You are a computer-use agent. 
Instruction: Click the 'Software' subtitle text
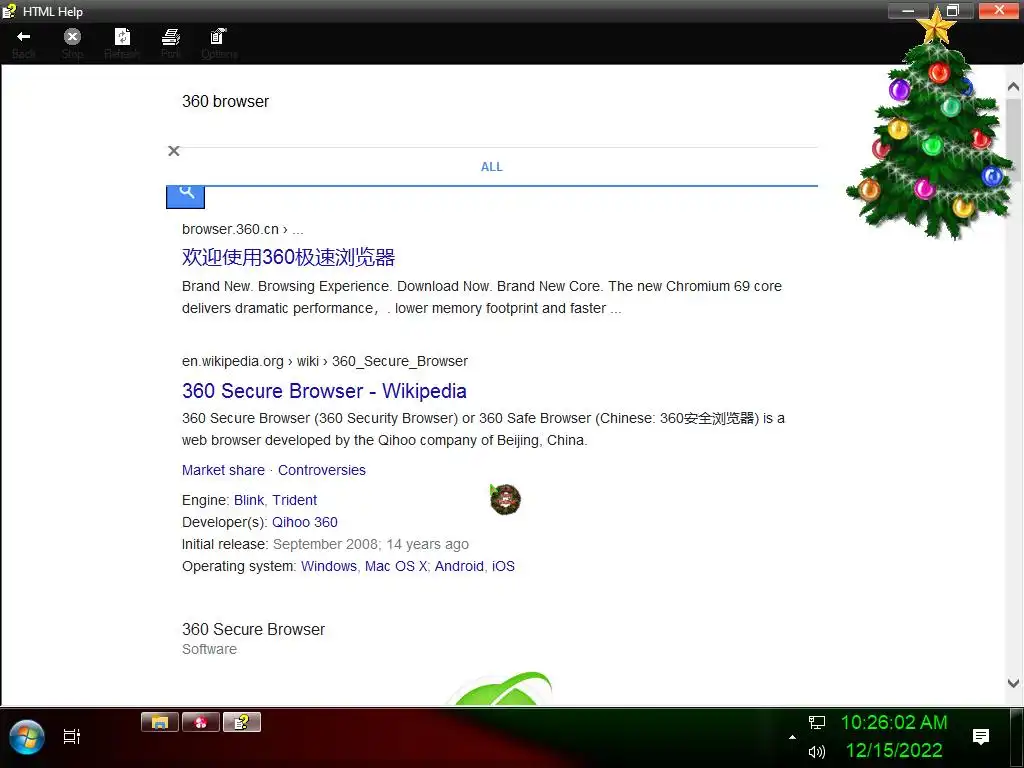click(x=210, y=649)
